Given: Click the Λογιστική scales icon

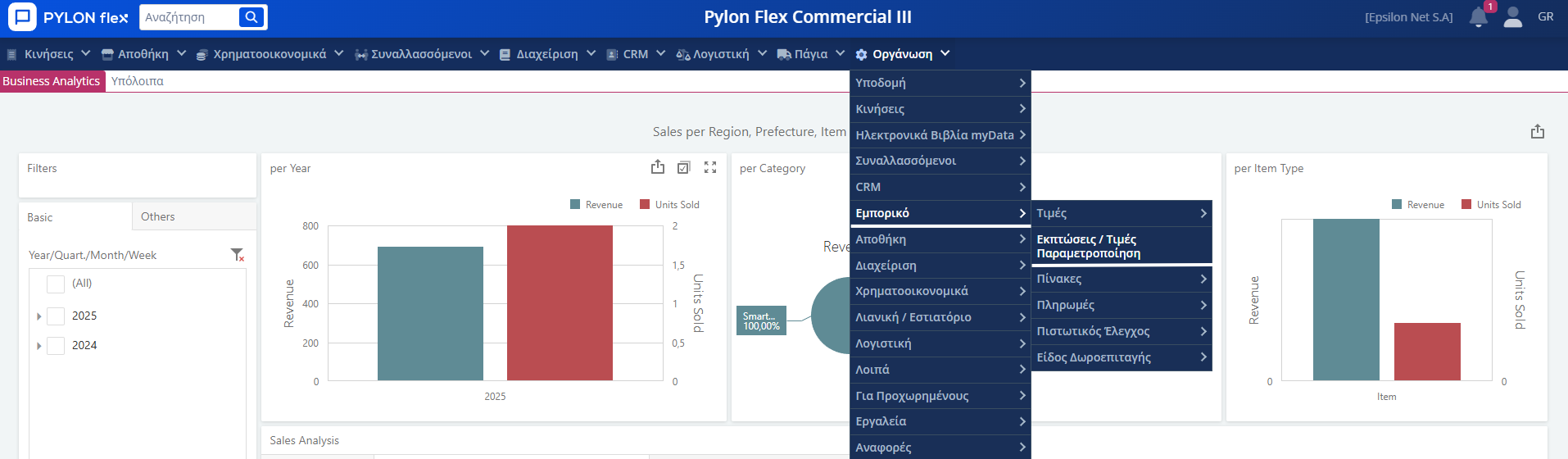Looking at the screenshot, I should [x=683, y=55].
